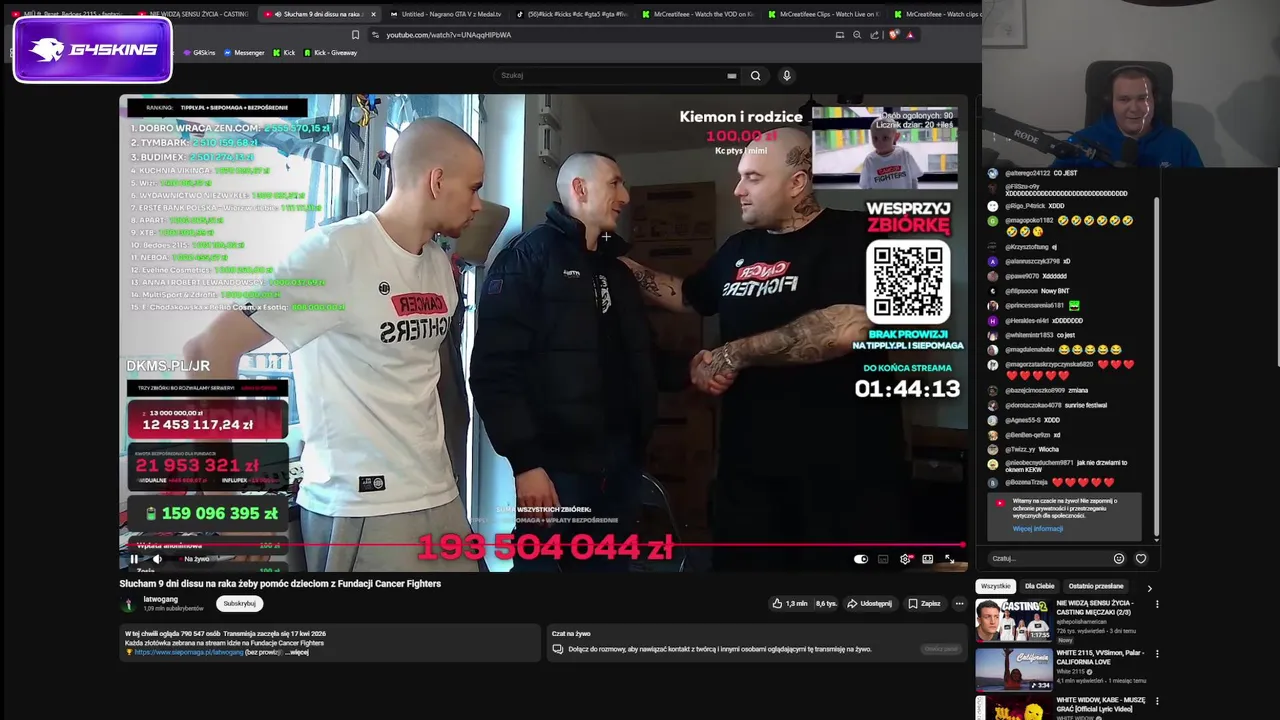Open the zoom magnifier in the address bar

857,35
